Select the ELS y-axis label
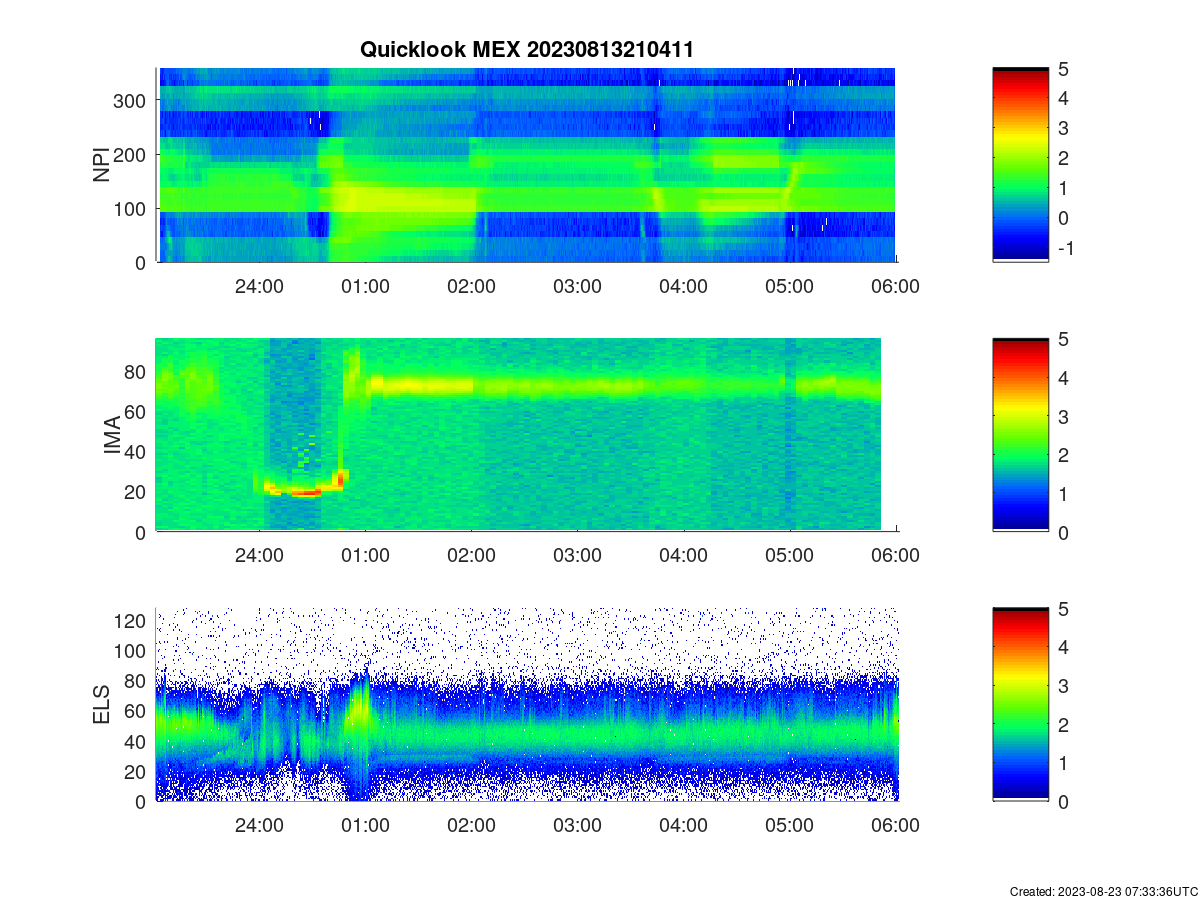The image size is (1200, 900). (x=102, y=705)
